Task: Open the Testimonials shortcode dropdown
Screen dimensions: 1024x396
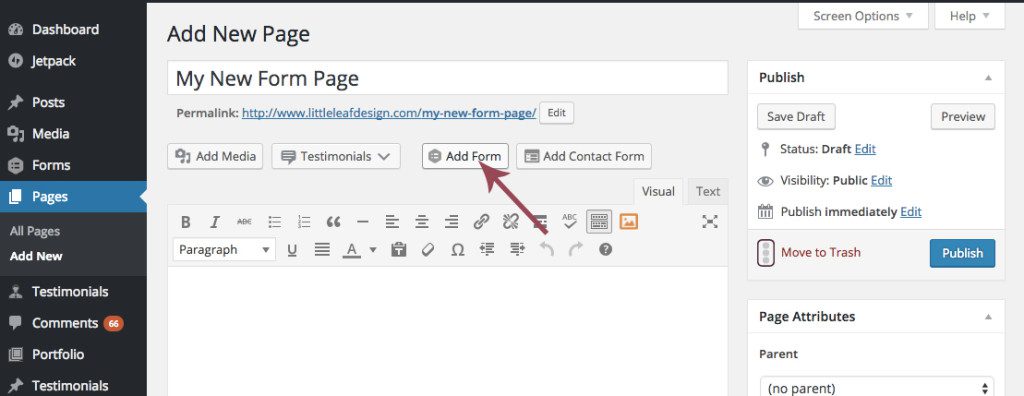Action: pos(336,156)
